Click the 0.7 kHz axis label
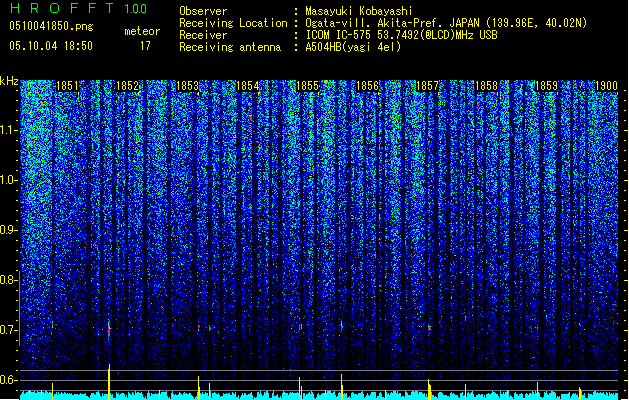Screen dimensions: 629x400 (8, 330)
